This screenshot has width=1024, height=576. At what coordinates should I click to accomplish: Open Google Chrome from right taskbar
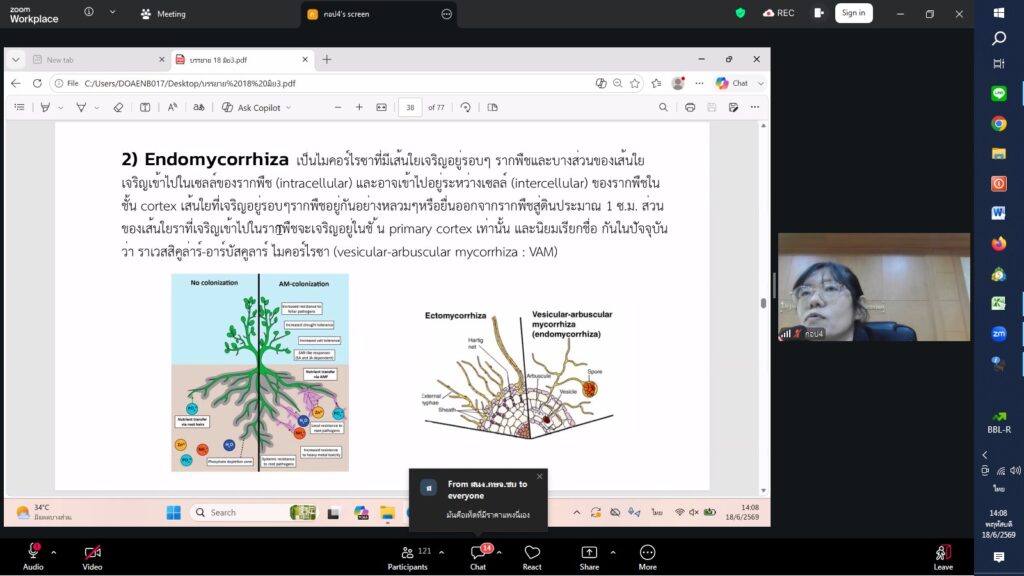tap(999, 123)
